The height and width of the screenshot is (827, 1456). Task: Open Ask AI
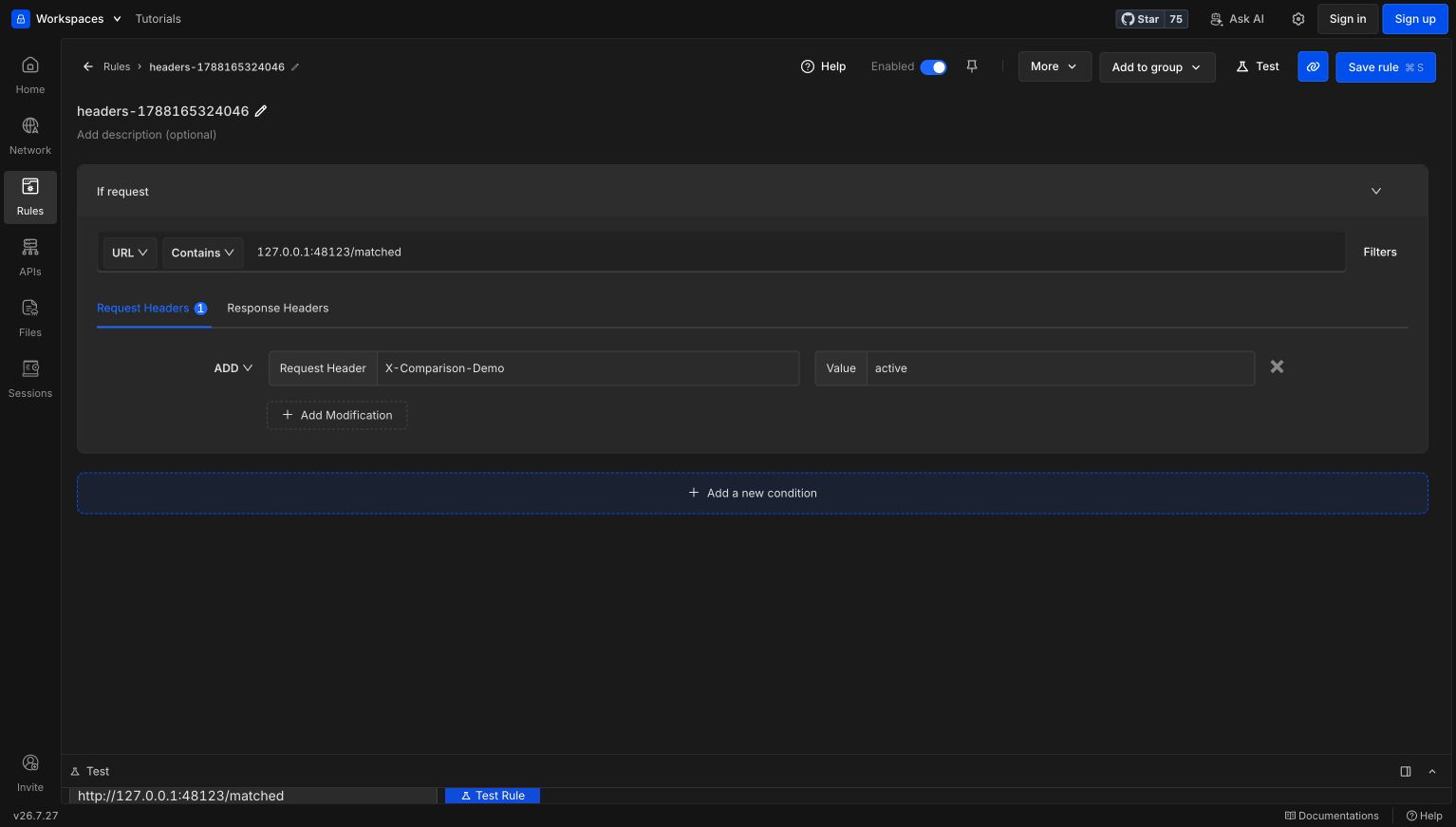[x=1237, y=19]
